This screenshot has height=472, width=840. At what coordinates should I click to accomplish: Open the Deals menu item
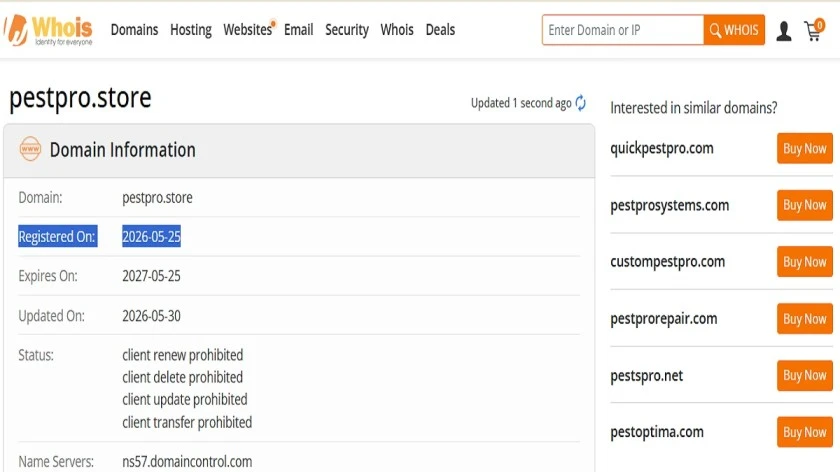tap(440, 29)
